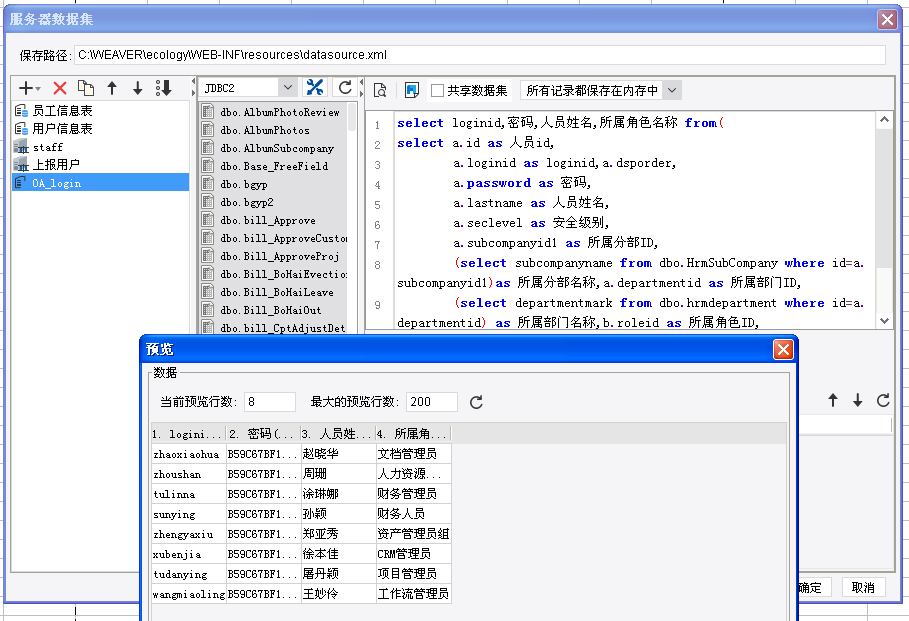Move selected dataset down with arrow icon
Image resolution: width=909 pixels, height=621 pixels.
click(137, 88)
